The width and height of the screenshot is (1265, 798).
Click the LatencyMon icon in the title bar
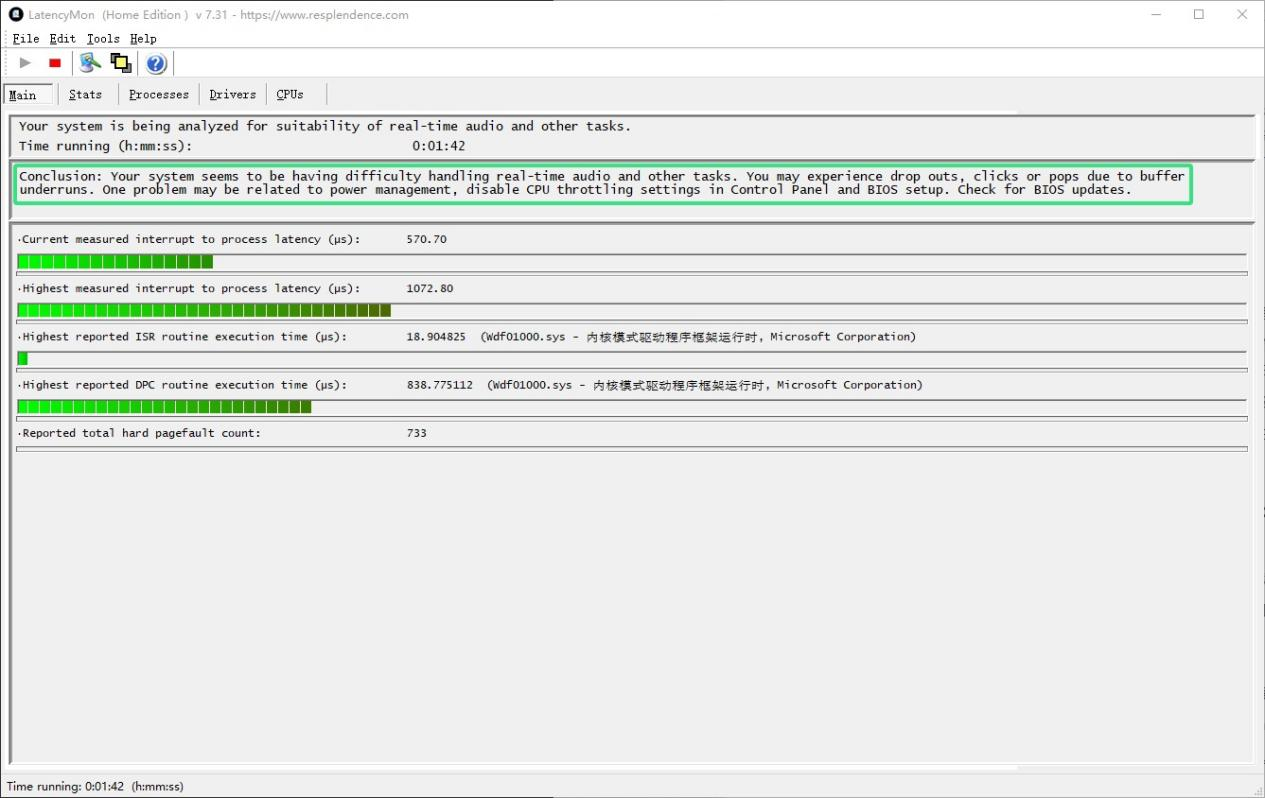[x=14, y=14]
